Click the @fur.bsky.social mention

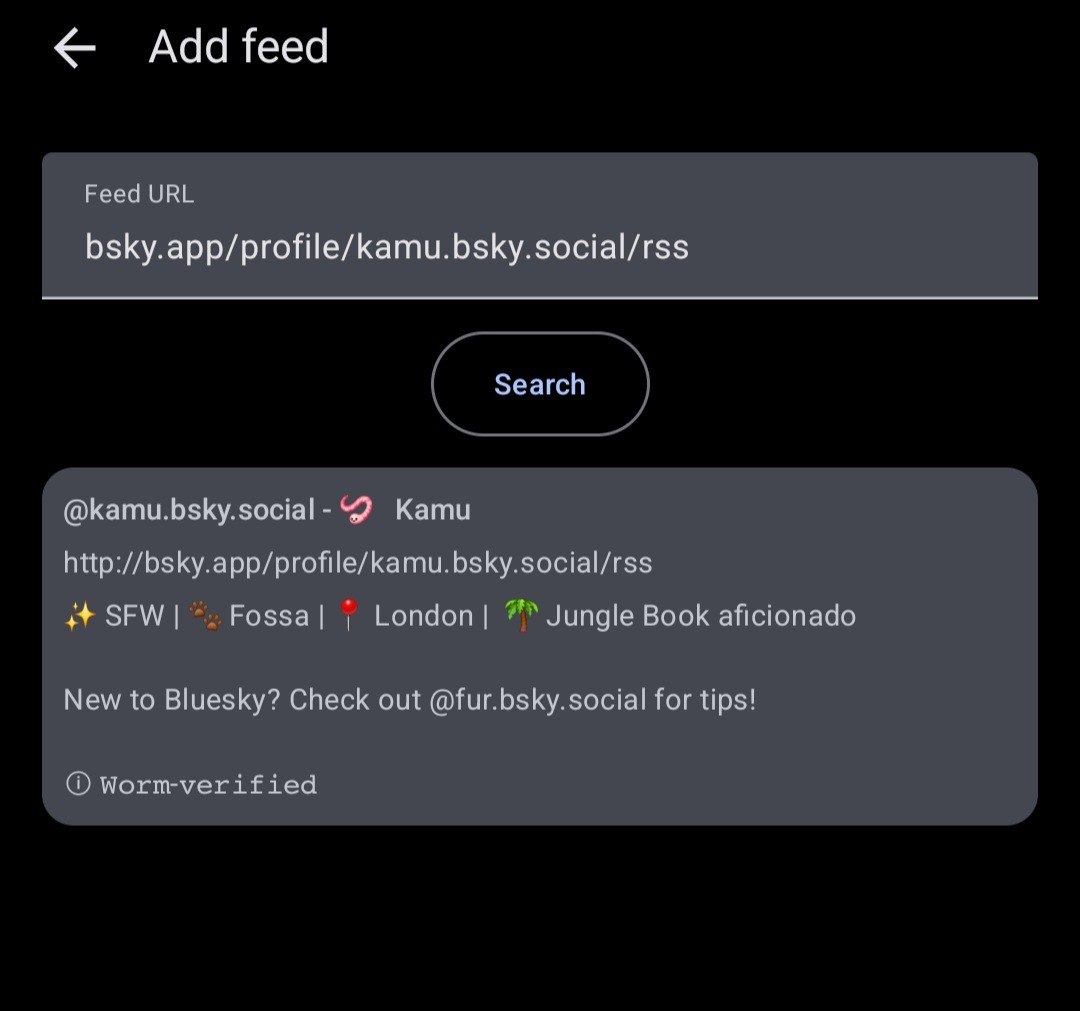point(538,700)
